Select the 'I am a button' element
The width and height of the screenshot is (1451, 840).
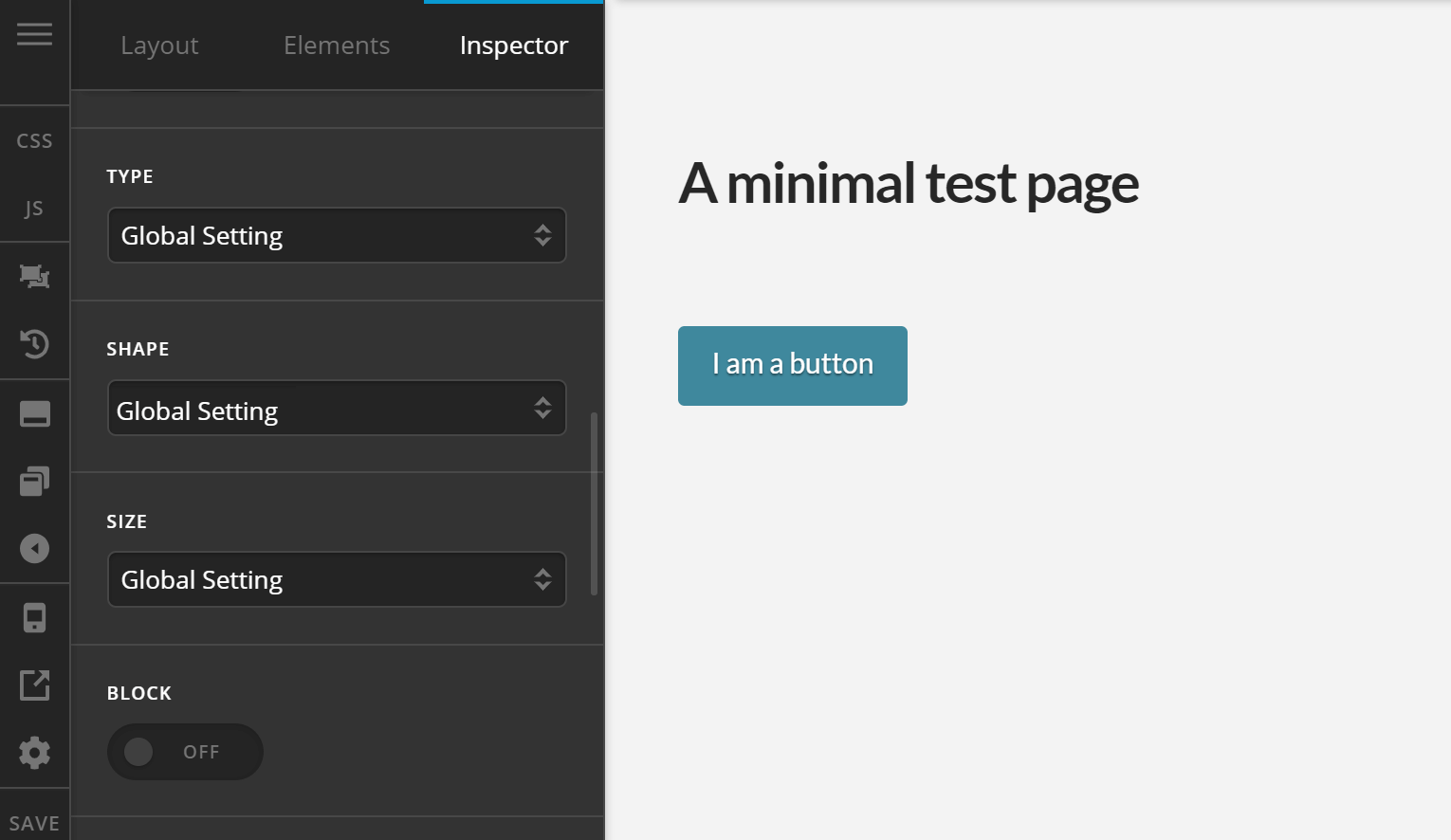tap(792, 365)
